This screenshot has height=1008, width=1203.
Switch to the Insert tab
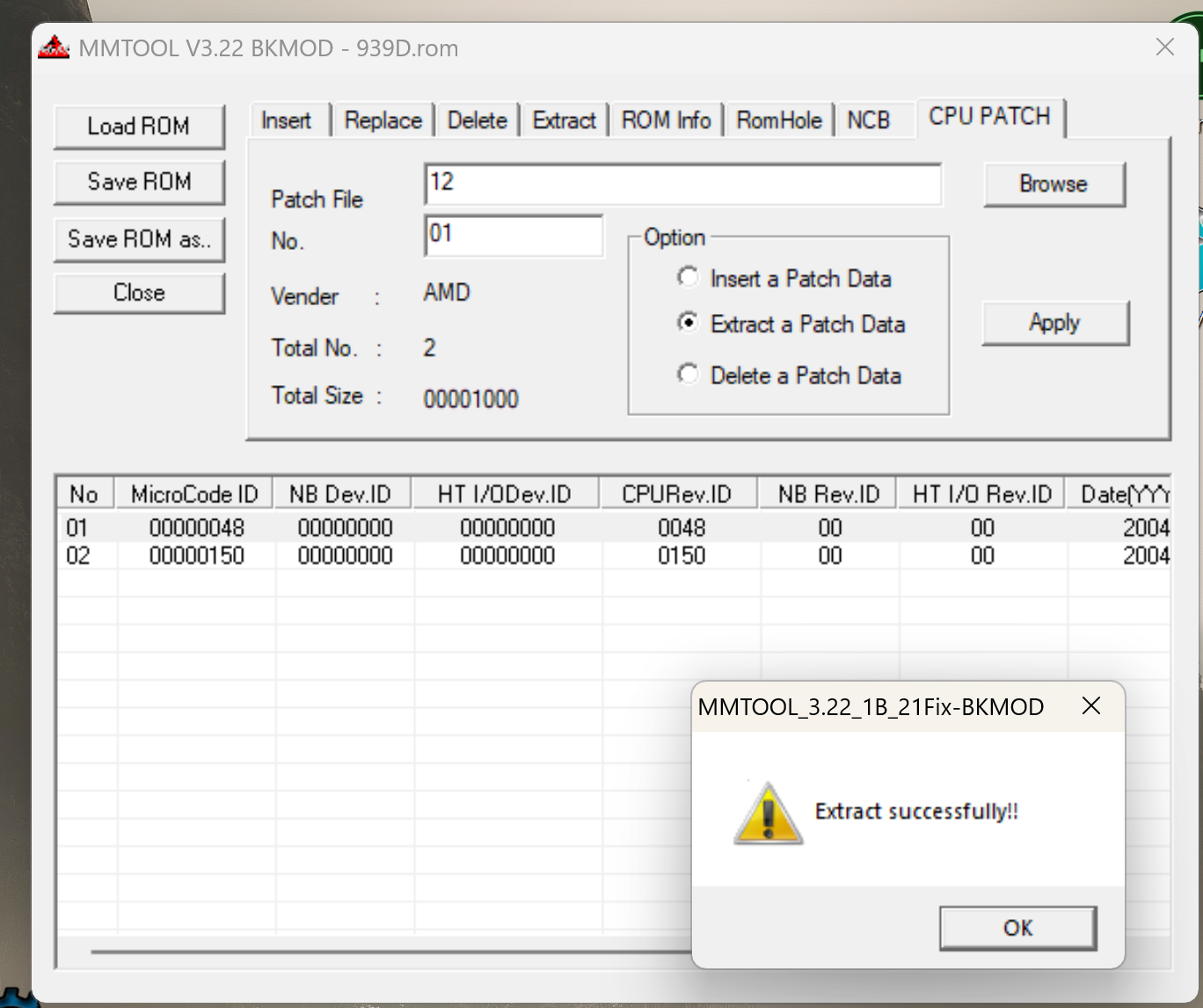click(287, 121)
